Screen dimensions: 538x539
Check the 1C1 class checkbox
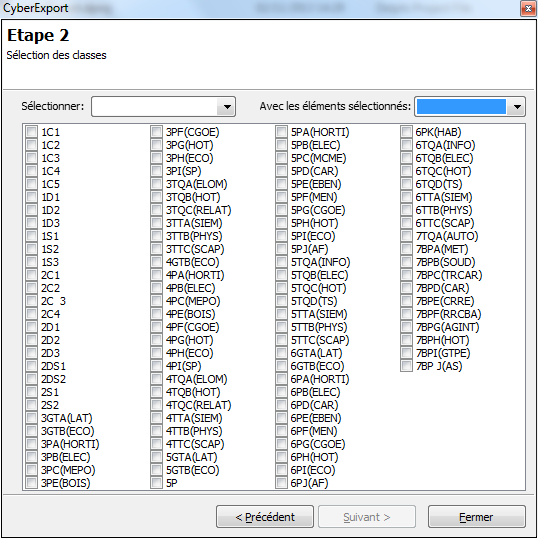[32, 132]
